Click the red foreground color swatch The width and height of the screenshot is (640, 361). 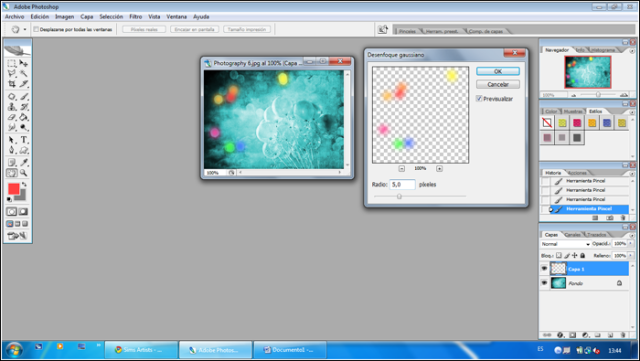tap(13, 189)
